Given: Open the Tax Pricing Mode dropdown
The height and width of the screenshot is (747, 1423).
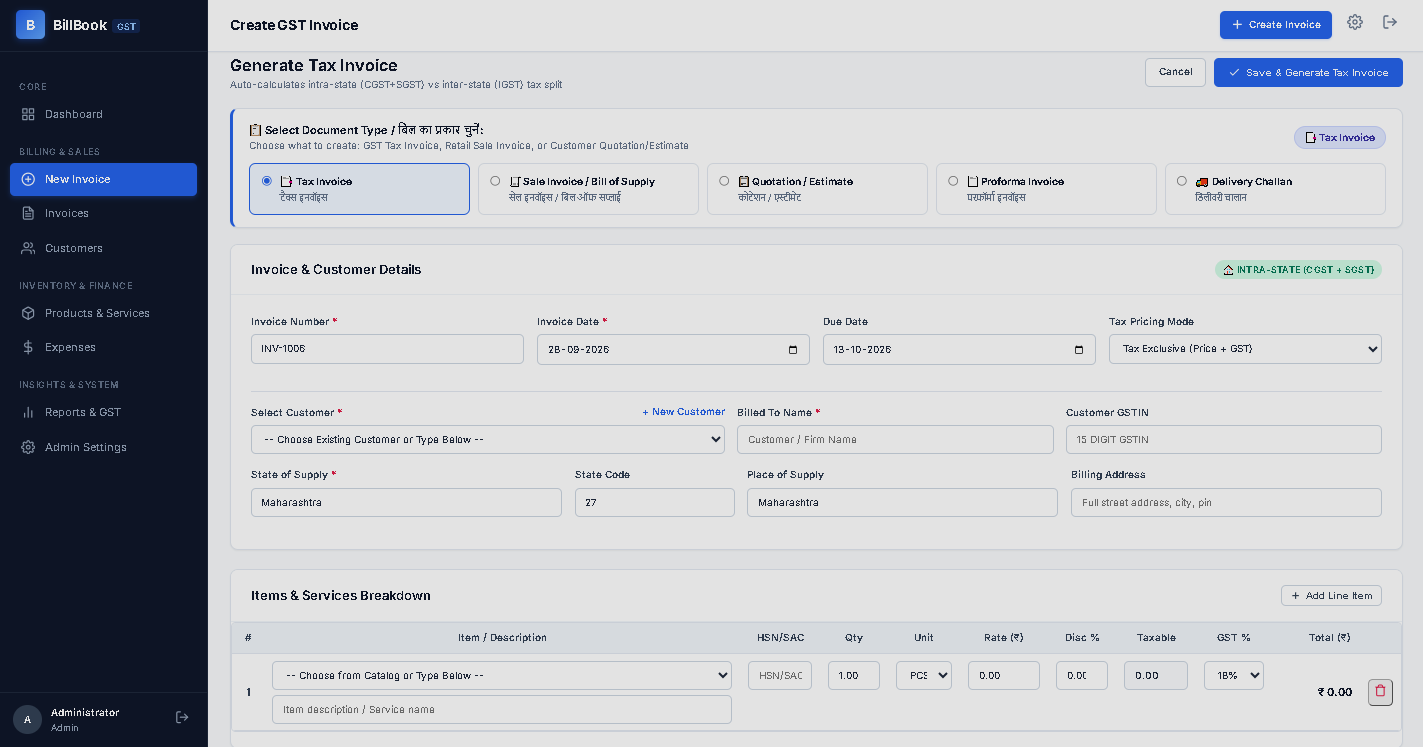Looking at the screenshot, I should (x=1245, y=349).
